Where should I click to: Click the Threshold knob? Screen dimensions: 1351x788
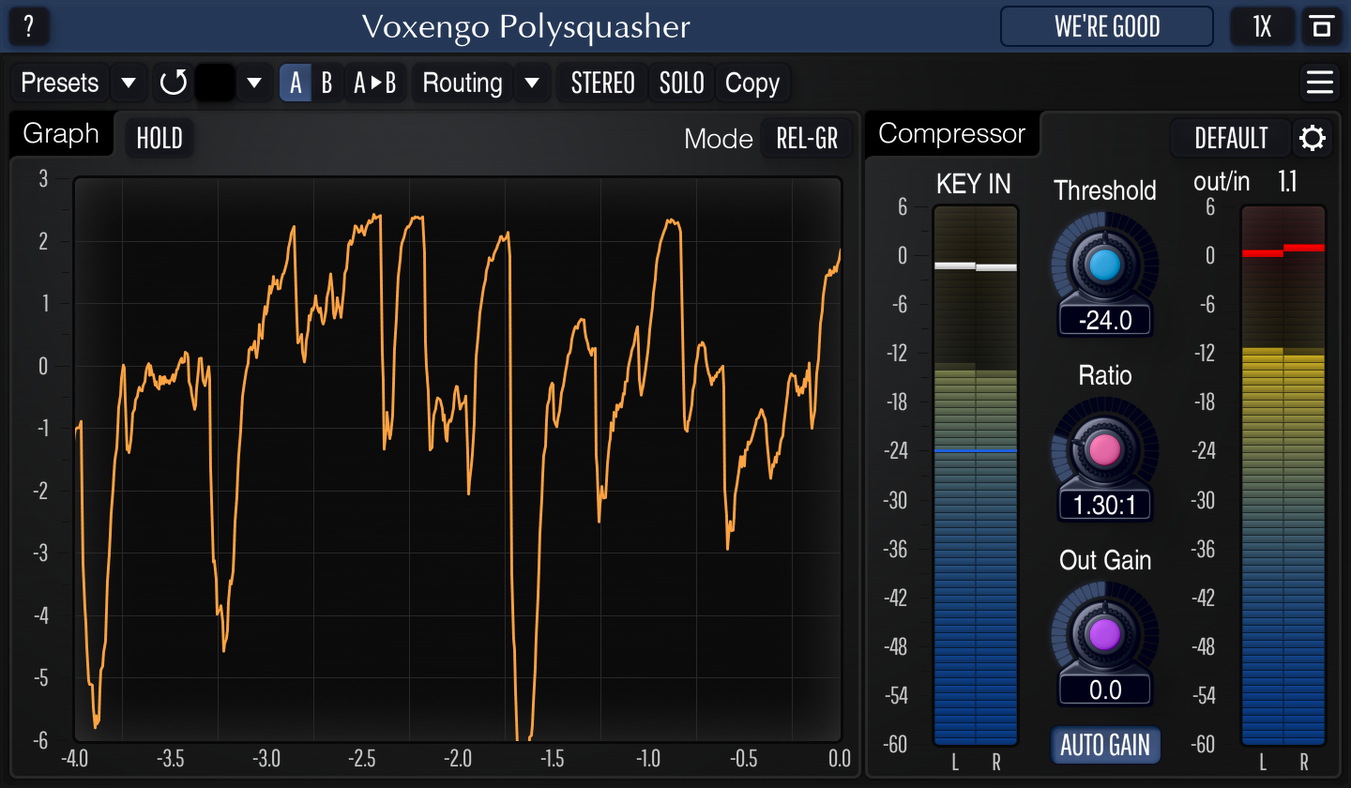pyautogui.click(x=1104, y=262)
